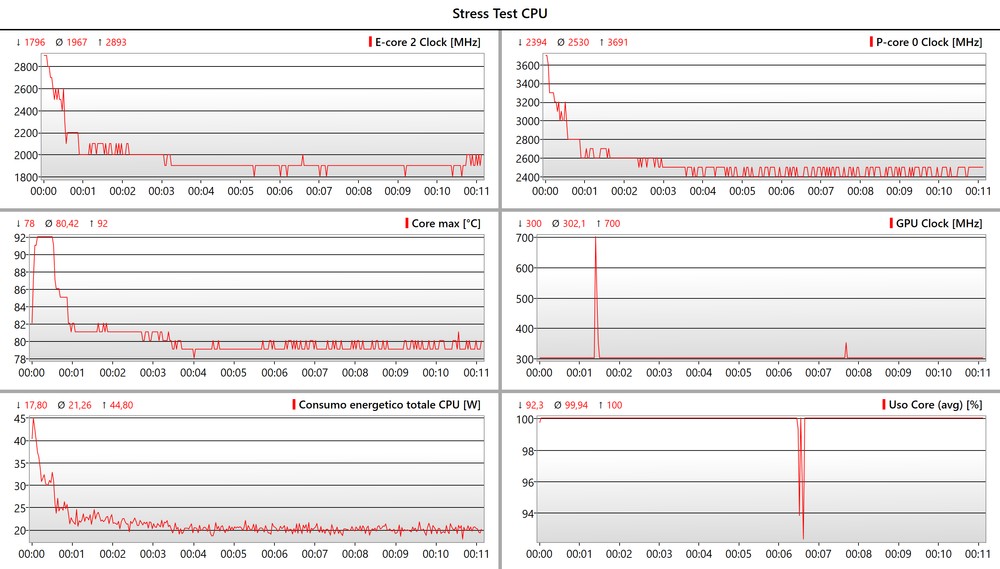Image resolution: width=1000 pixels, height=569 pixels.
Task: Click the Consumo energetico totale CPU [W] label
Action: (391, 404)
